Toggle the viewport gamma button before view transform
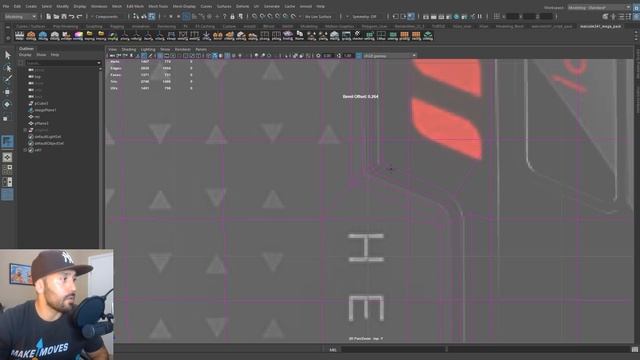The height and width of the screenshot is (360, 640). (359, 56)
